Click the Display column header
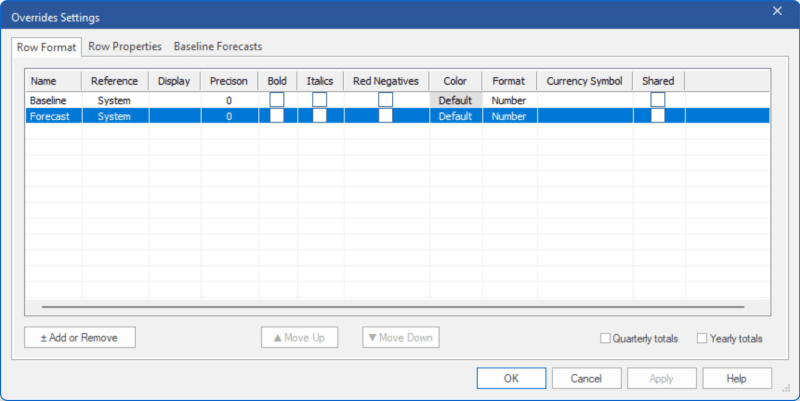This screenshot has width=800, height=401. tap(174, 81)
